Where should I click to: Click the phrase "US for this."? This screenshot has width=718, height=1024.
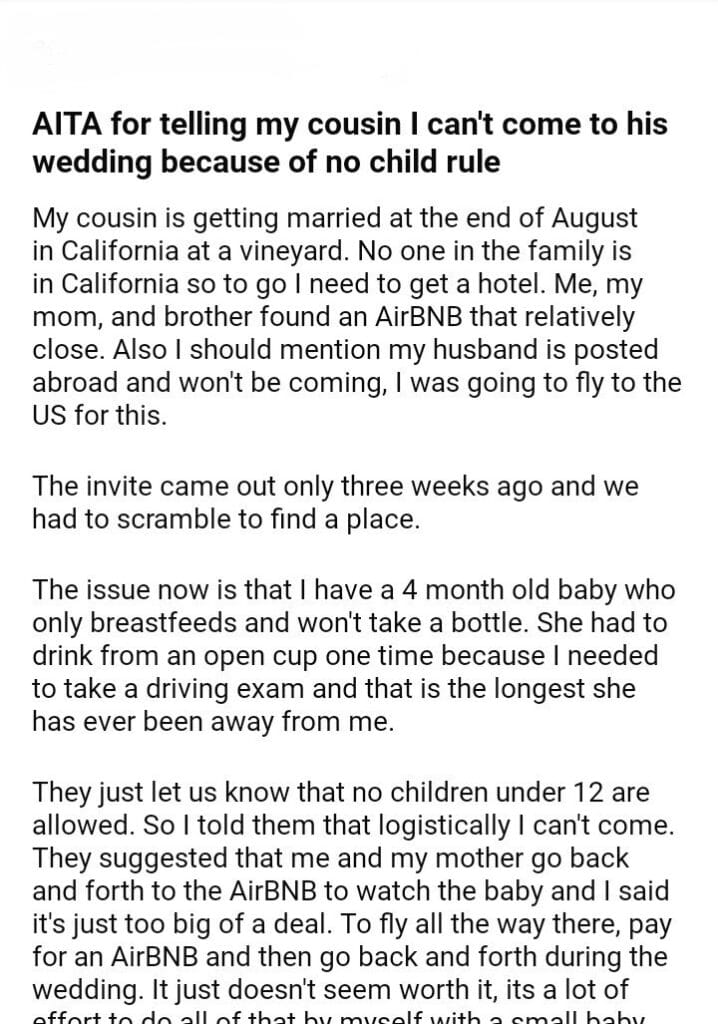pyautogui.click(x=100, y=417)
